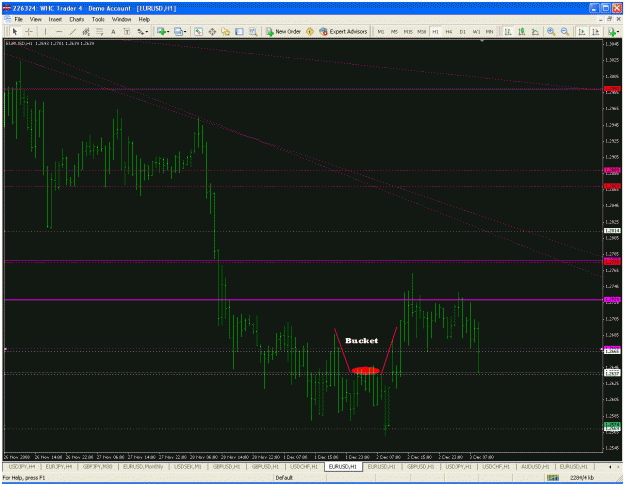Activate the crosshair tool
The image size is (625, 484).
29,31
